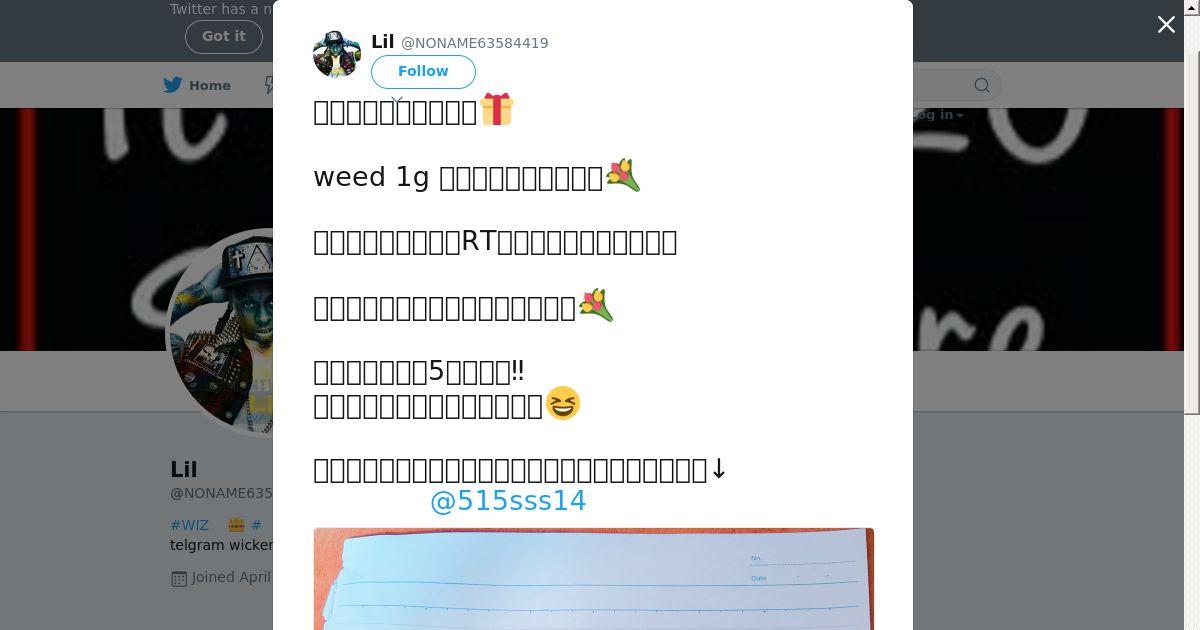
Task: Go to the Twitter Home tab
Action: pos(197,85)
